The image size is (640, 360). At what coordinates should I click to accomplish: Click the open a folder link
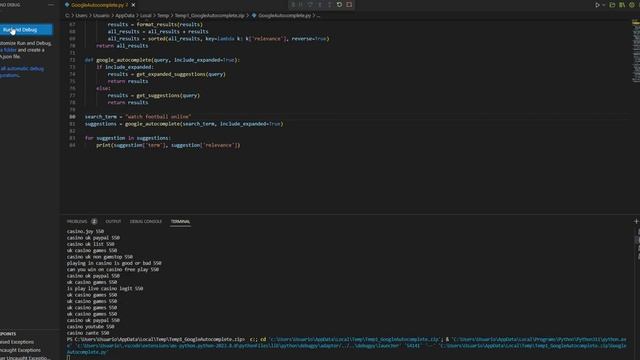(9, 50)
